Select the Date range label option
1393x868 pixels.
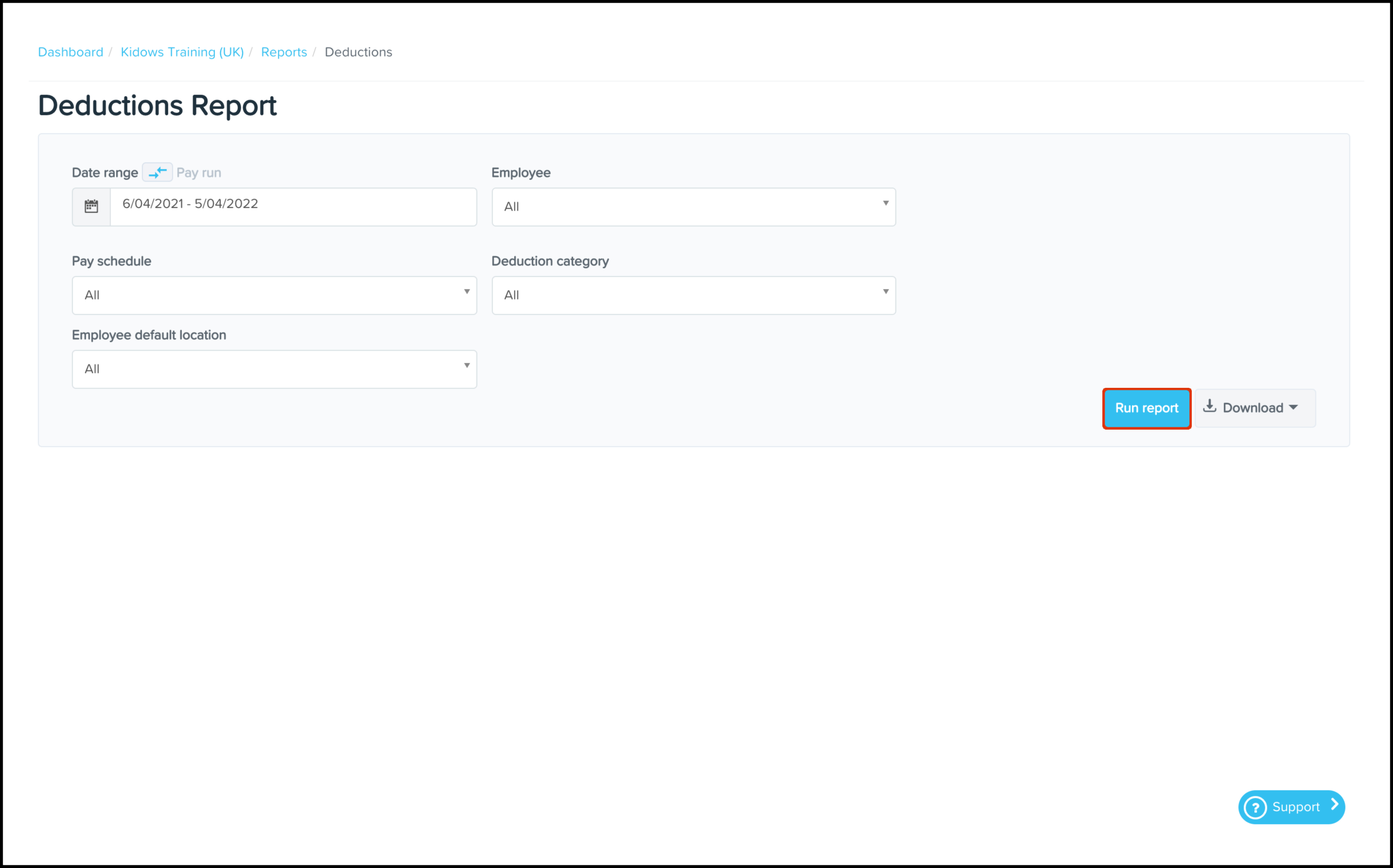[x=104, y=173]
